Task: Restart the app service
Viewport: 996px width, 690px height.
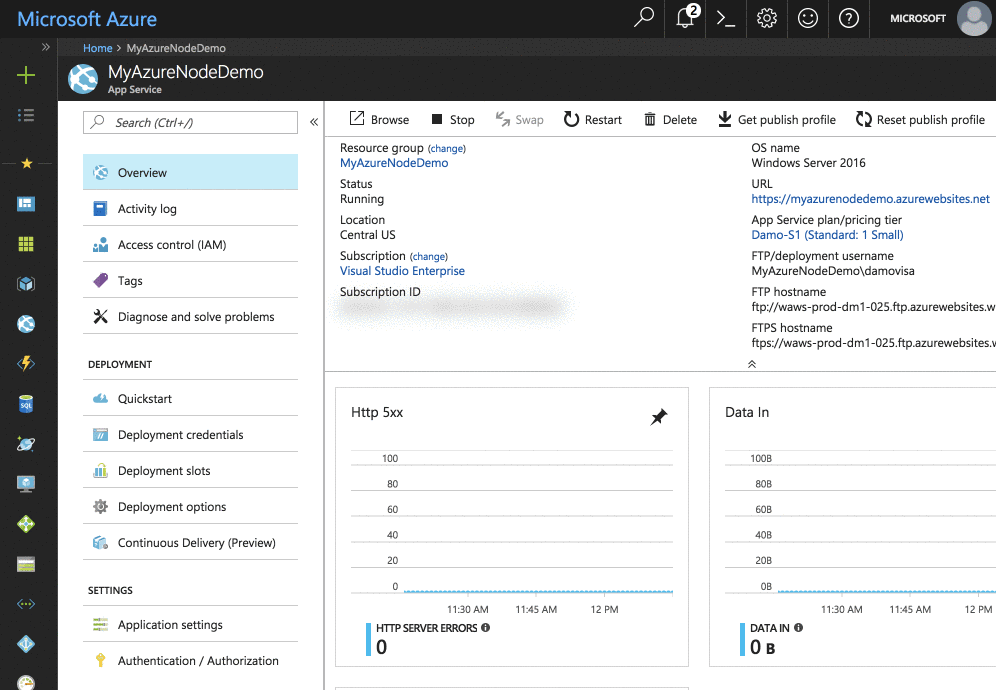Action: pyautogui.click(x=593, y=119)
